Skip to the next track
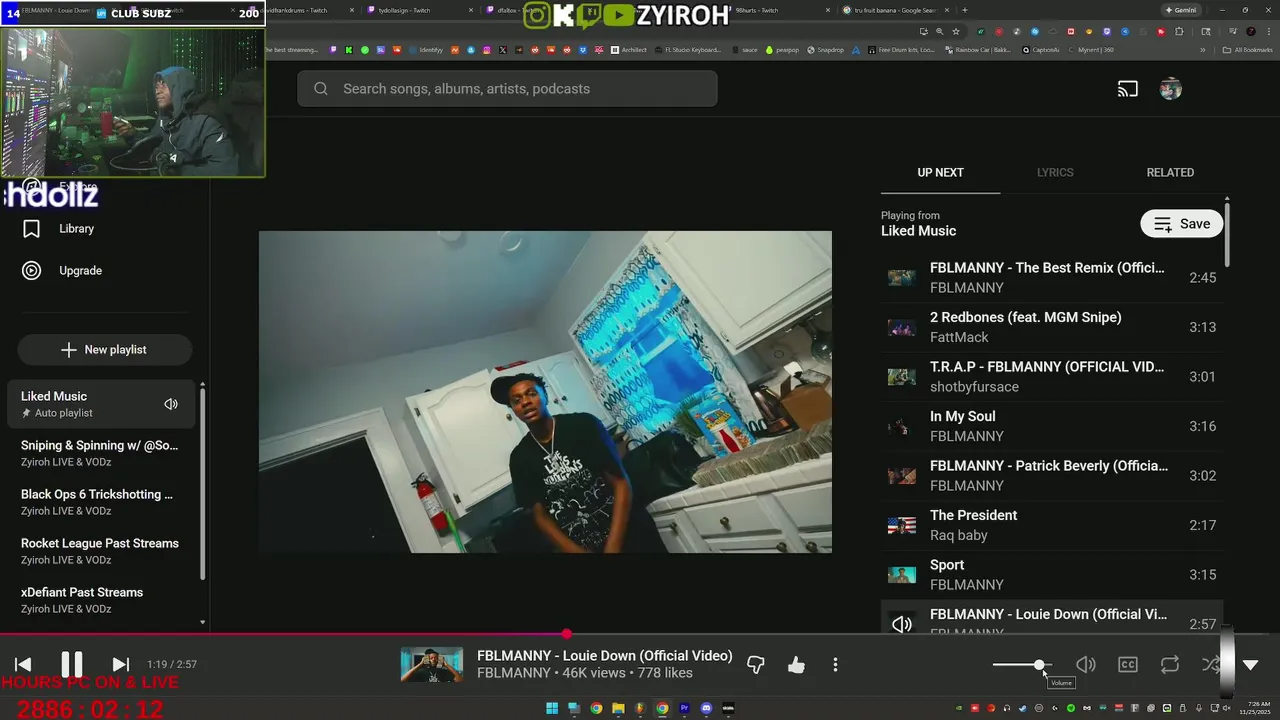1280x720 pixels. [120, 665]
